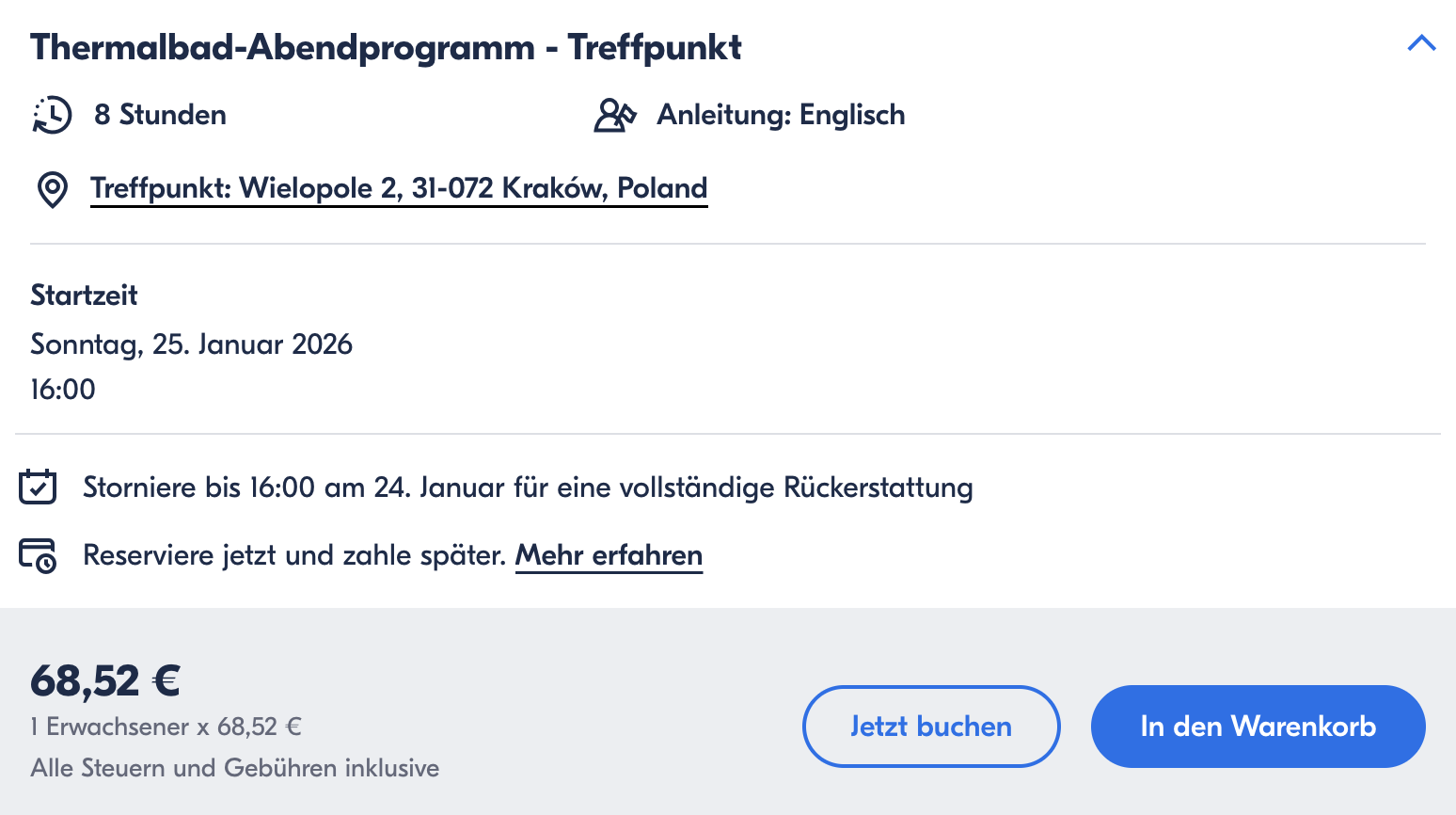Screen dimensions: 1456x815
Task: Click the Startzeit heading
Action: coord(84,296)
